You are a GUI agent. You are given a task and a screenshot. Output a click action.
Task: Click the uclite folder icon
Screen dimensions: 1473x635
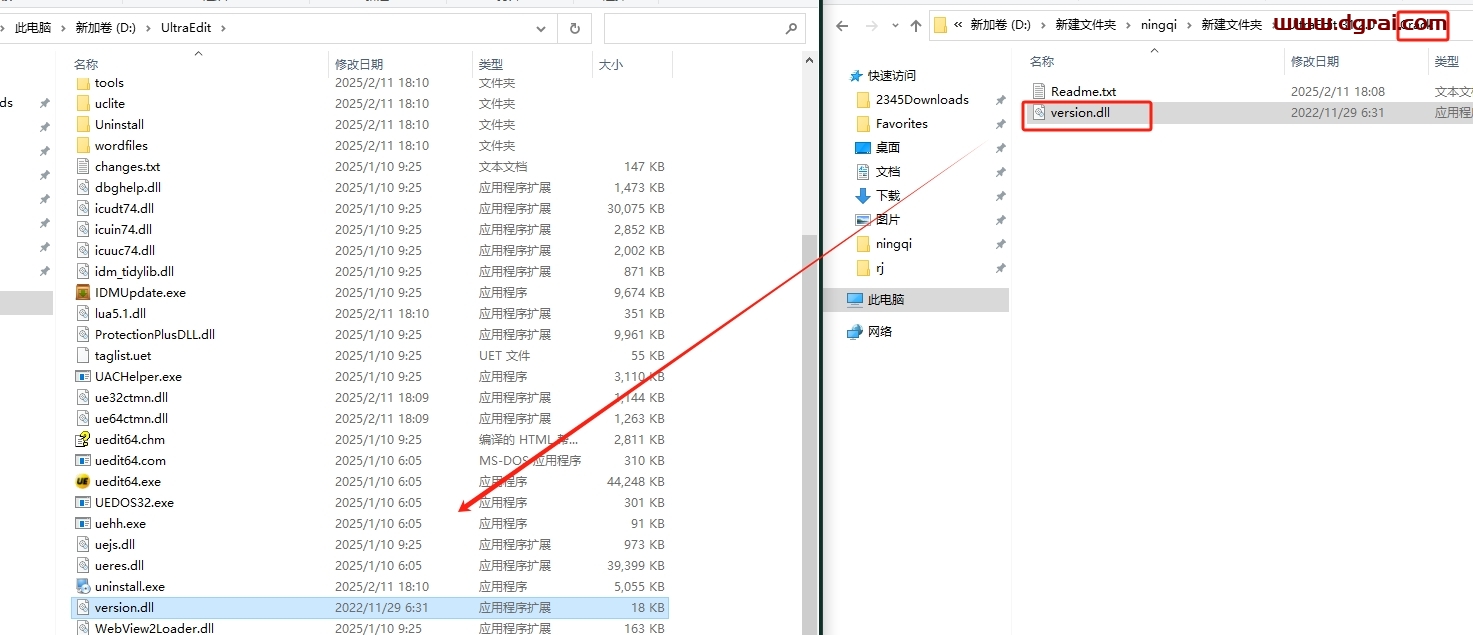click(83, 104)
